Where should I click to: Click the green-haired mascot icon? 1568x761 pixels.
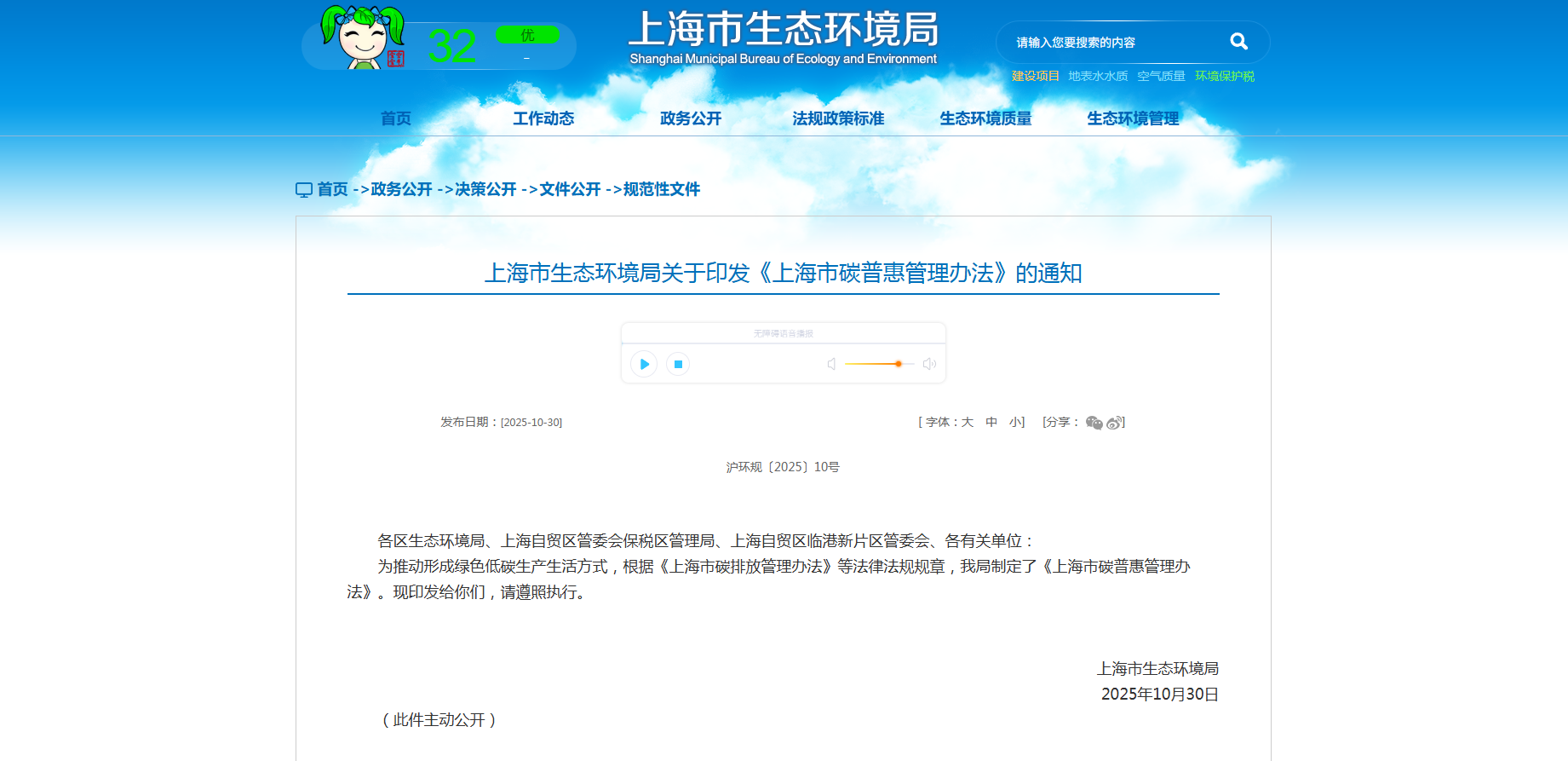(x=363, y=37)
